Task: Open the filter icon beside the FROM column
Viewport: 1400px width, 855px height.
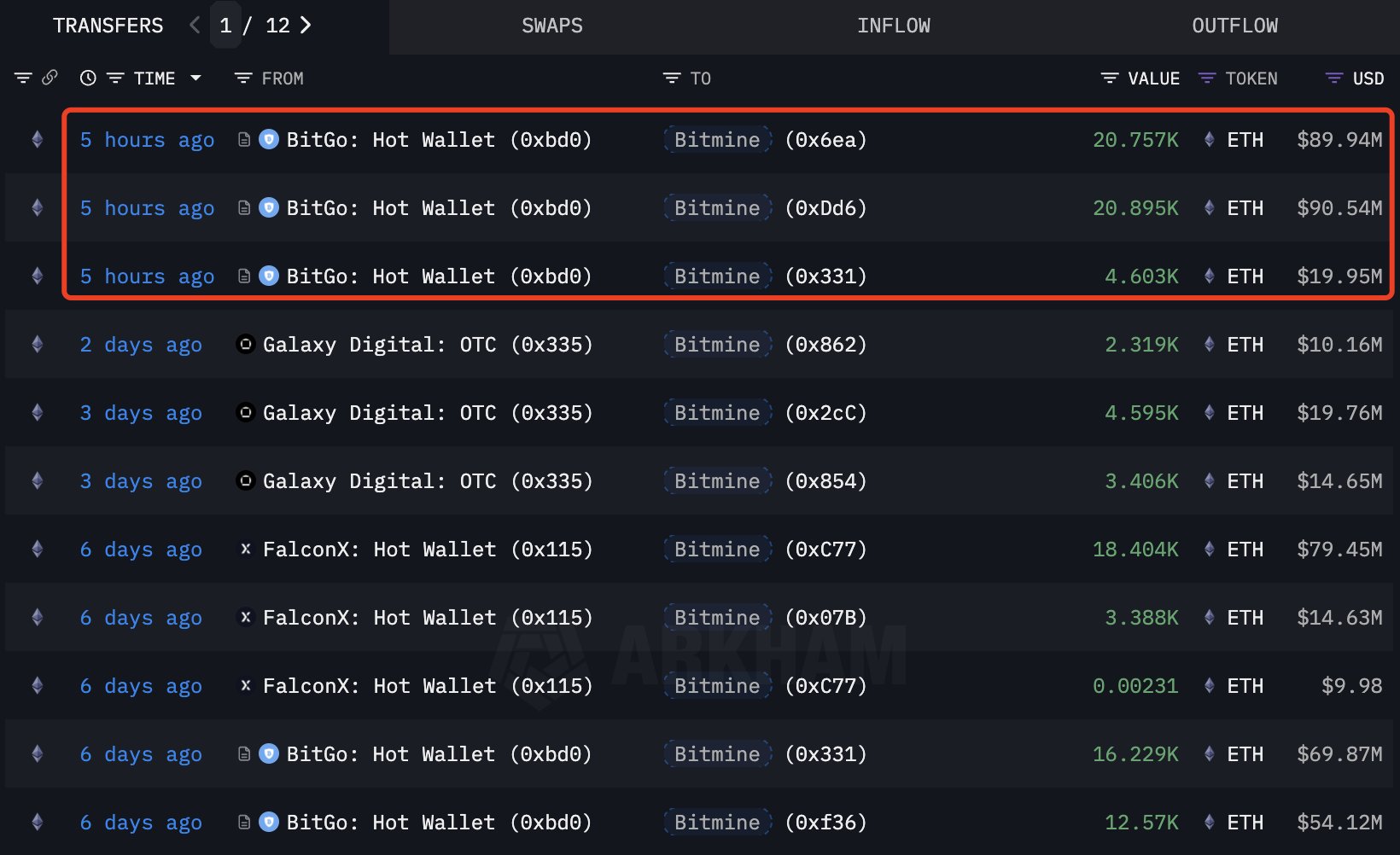Action: click(242, 78)
